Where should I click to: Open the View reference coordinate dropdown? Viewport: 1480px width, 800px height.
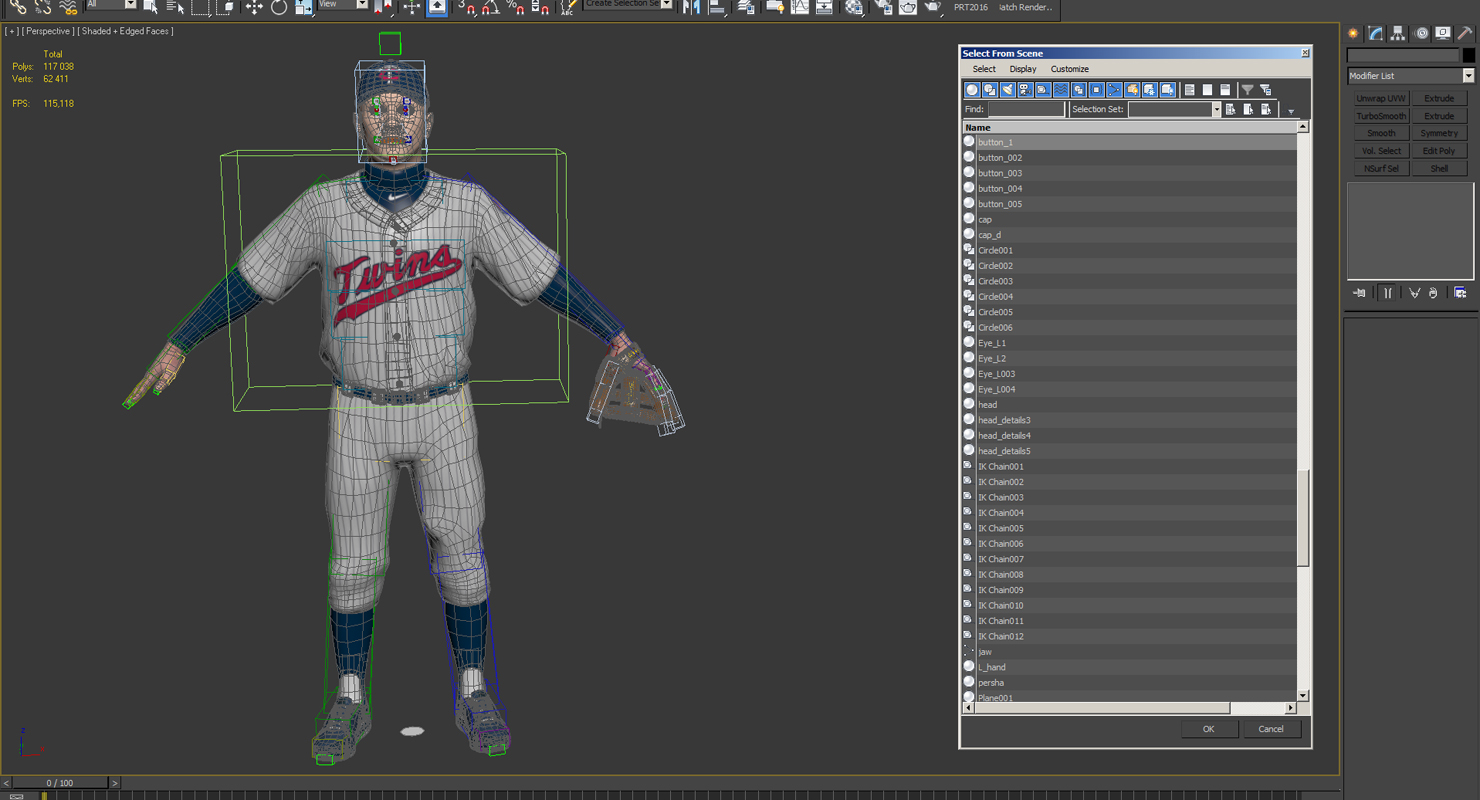343,5
